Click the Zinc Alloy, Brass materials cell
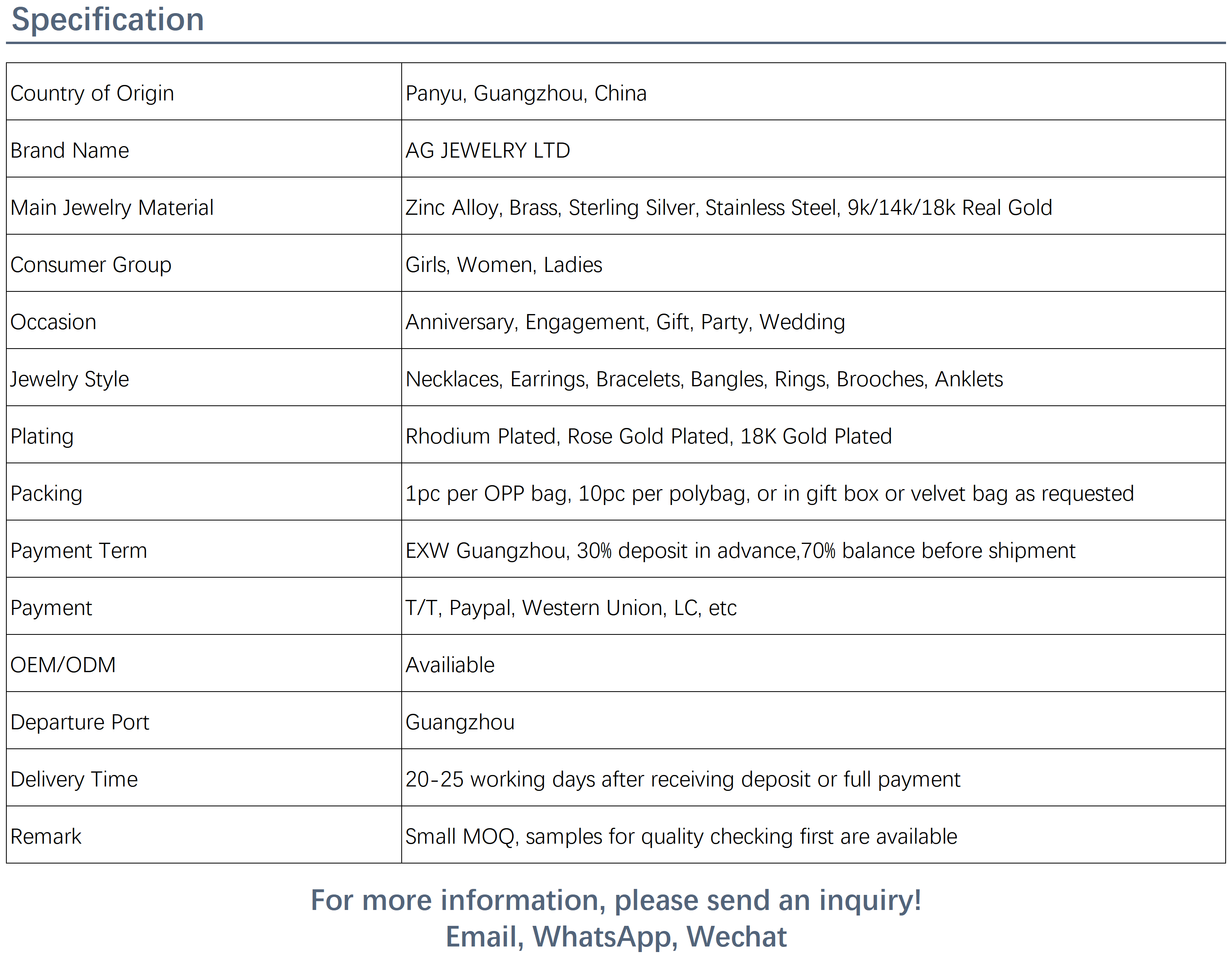The image size is (1232, 958). (x=728, y=208)
